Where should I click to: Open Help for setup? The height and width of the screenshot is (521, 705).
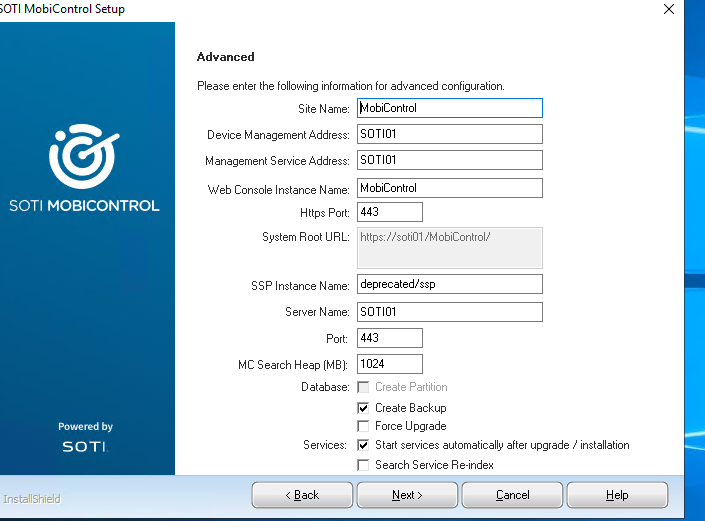point(617,495)
